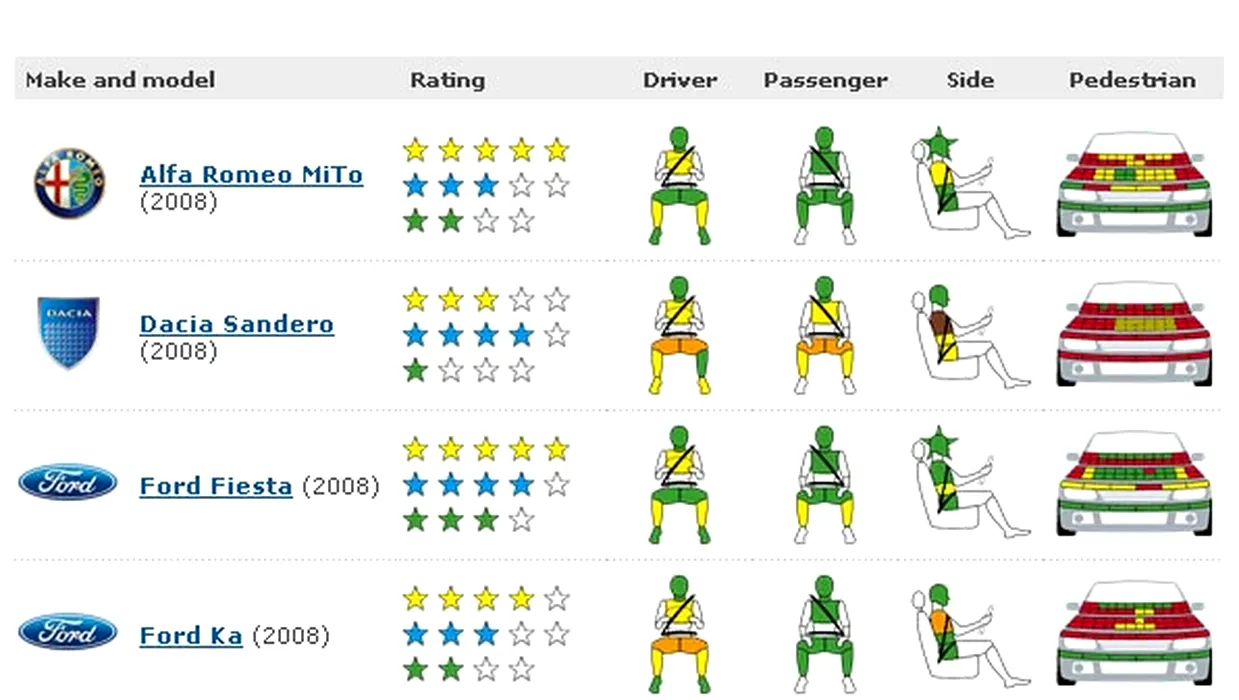
Task: Open the Ford Ka link
Action: pos(190,636)
